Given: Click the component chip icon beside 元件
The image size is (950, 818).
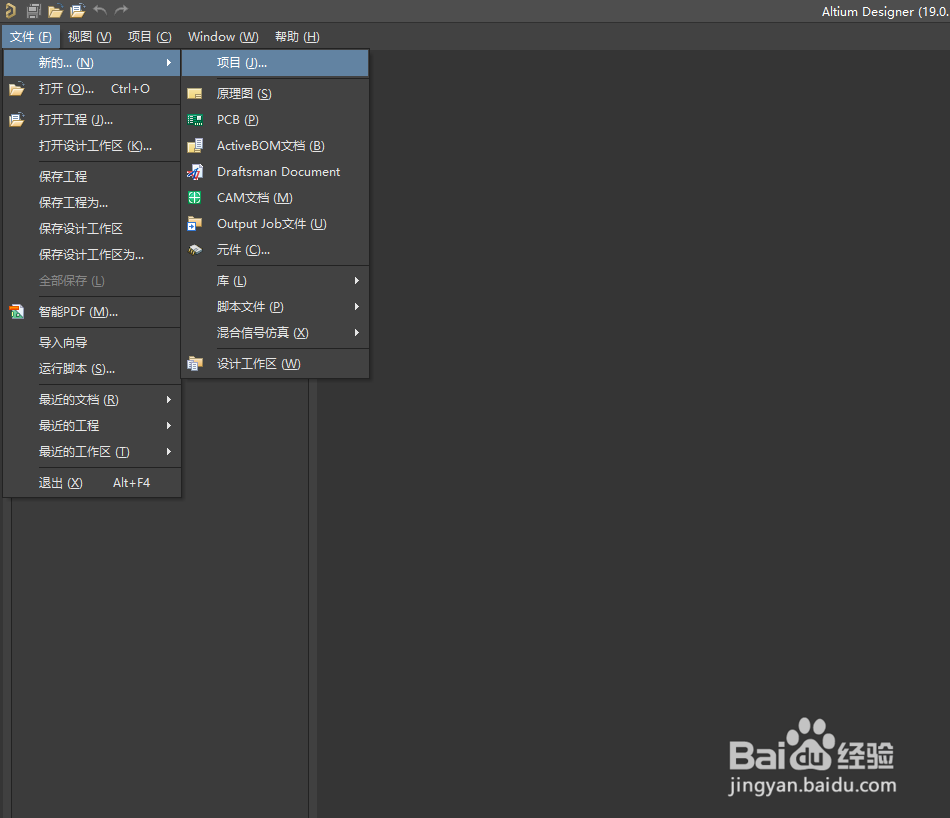Looking at the screenshot, I should 194,250.
